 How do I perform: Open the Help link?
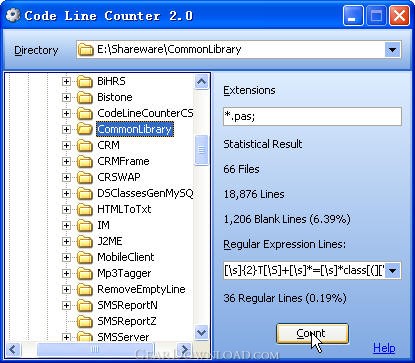(384, 348)
